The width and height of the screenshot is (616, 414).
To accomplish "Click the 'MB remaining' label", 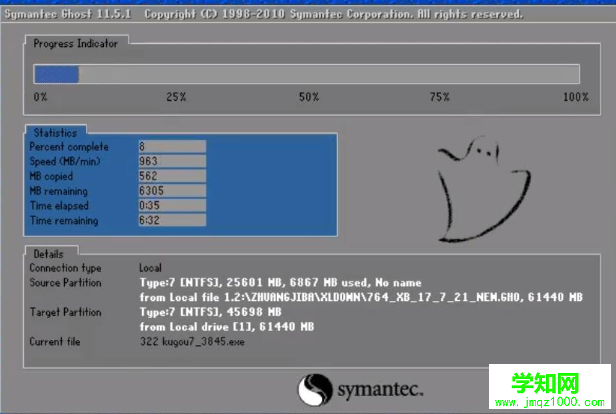I will [59, 191].
